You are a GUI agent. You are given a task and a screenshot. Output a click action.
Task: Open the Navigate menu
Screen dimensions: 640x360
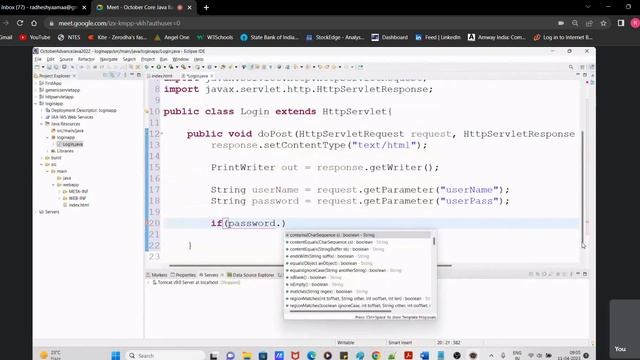point(109,59)
